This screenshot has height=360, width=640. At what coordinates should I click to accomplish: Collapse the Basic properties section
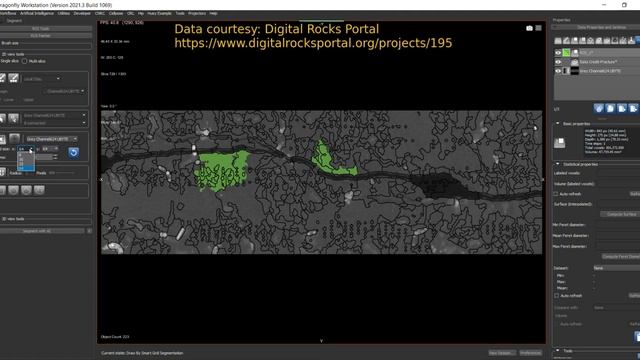point(558,124)
